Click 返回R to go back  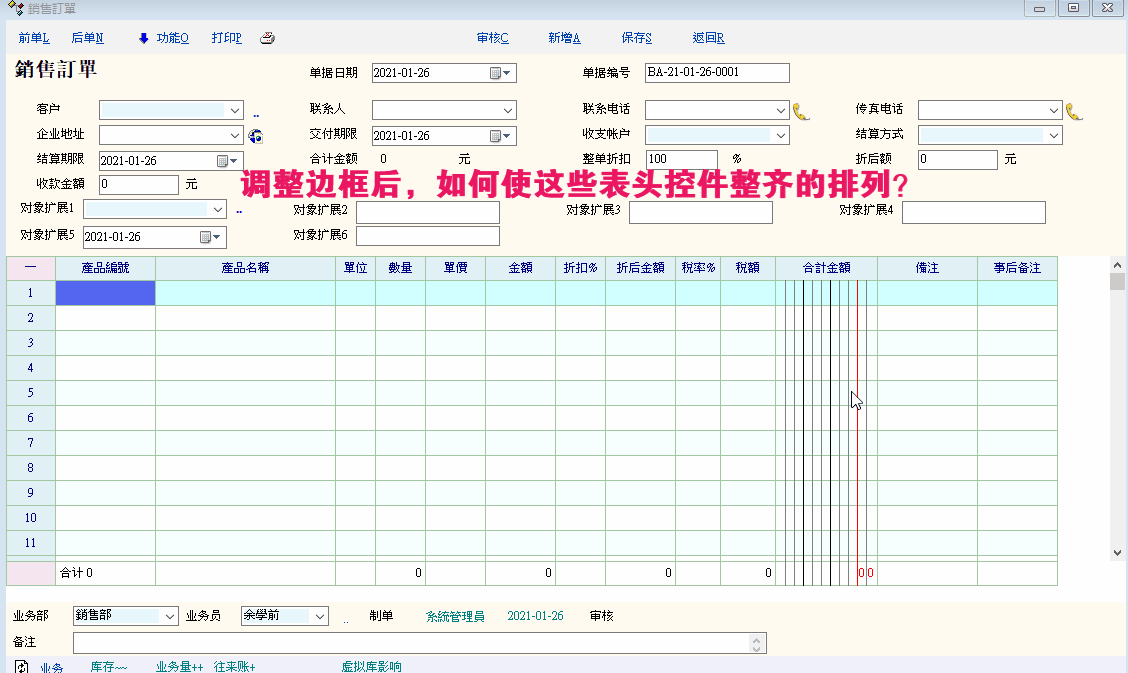(x=708, y=38)
